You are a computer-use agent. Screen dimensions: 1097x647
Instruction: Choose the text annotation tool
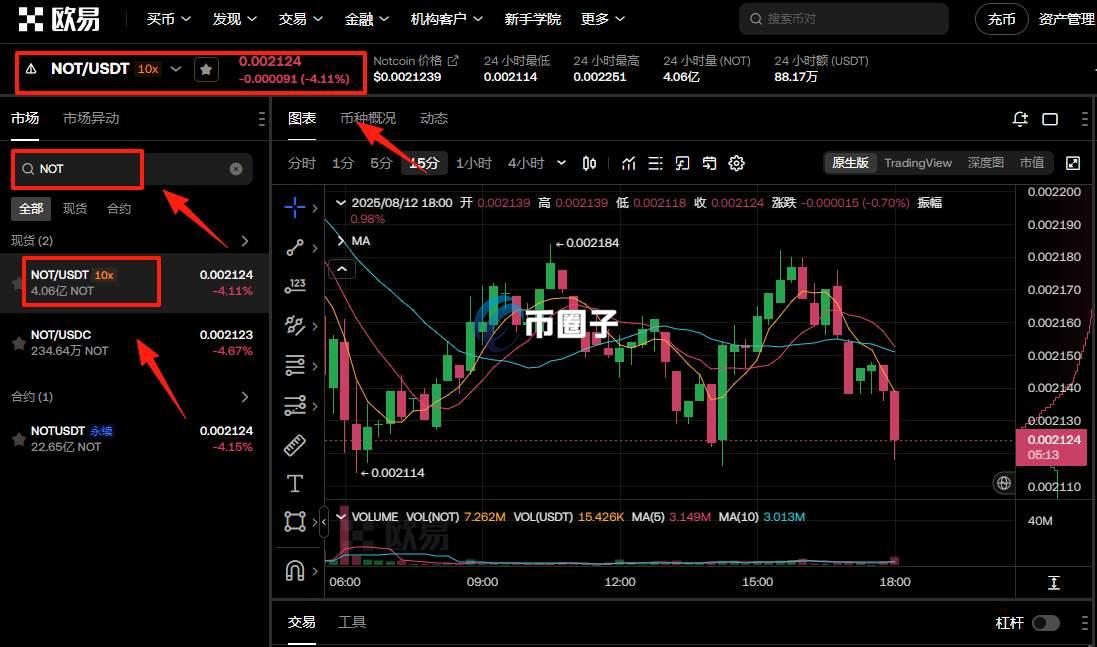(x=295, y=484)
